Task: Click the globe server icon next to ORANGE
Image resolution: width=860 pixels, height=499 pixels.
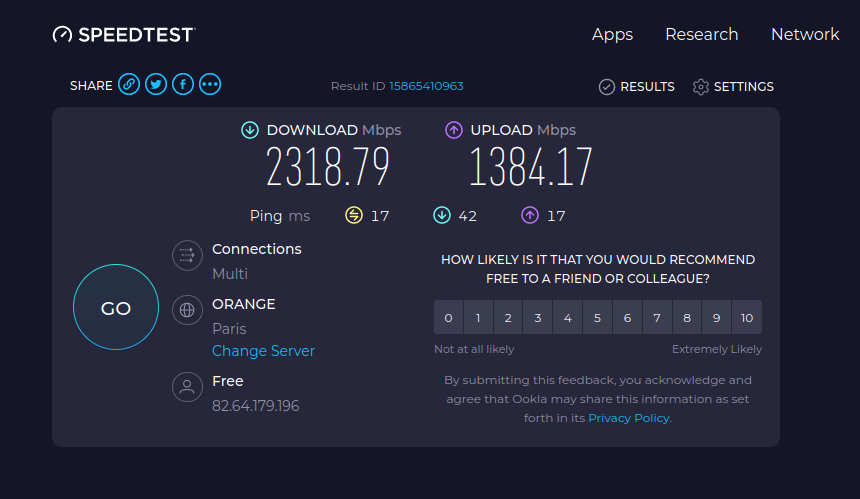Action: [x=187, y=310]
